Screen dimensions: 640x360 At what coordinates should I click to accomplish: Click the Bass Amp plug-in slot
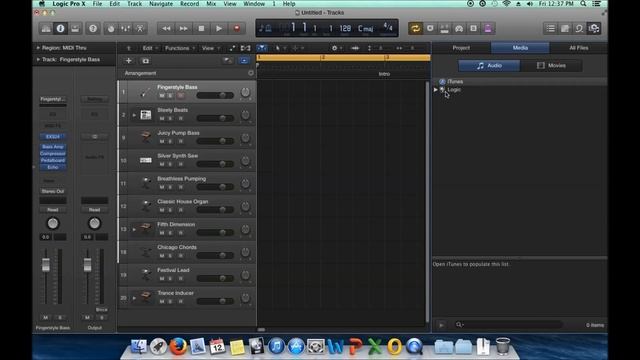(x=53, y=147)
